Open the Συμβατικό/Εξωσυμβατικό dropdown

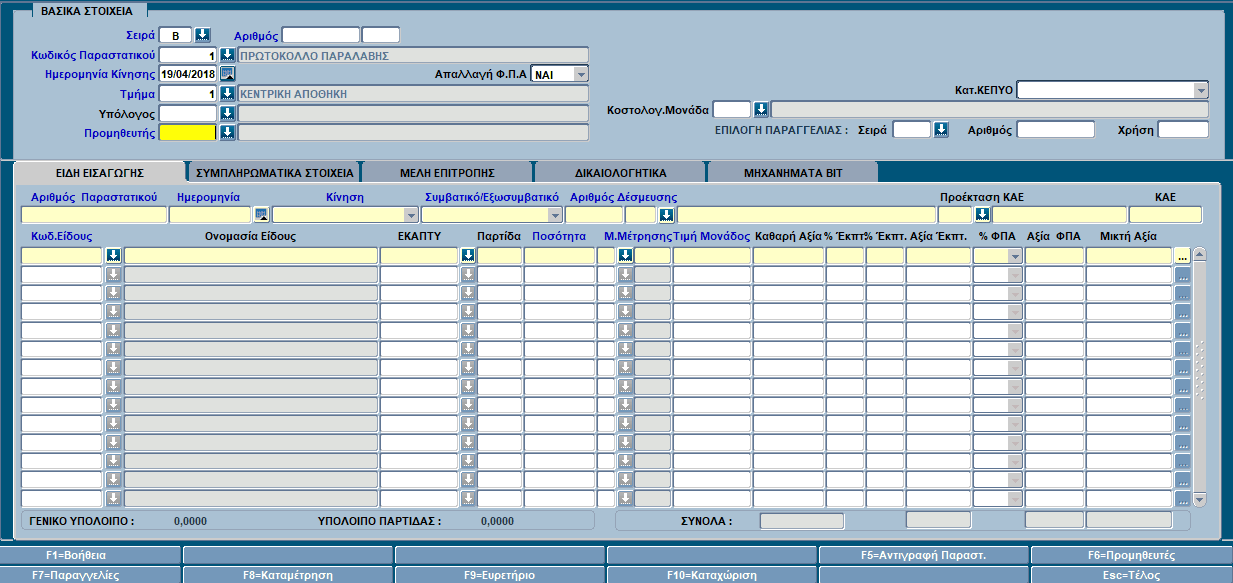(x=555, y=214)
